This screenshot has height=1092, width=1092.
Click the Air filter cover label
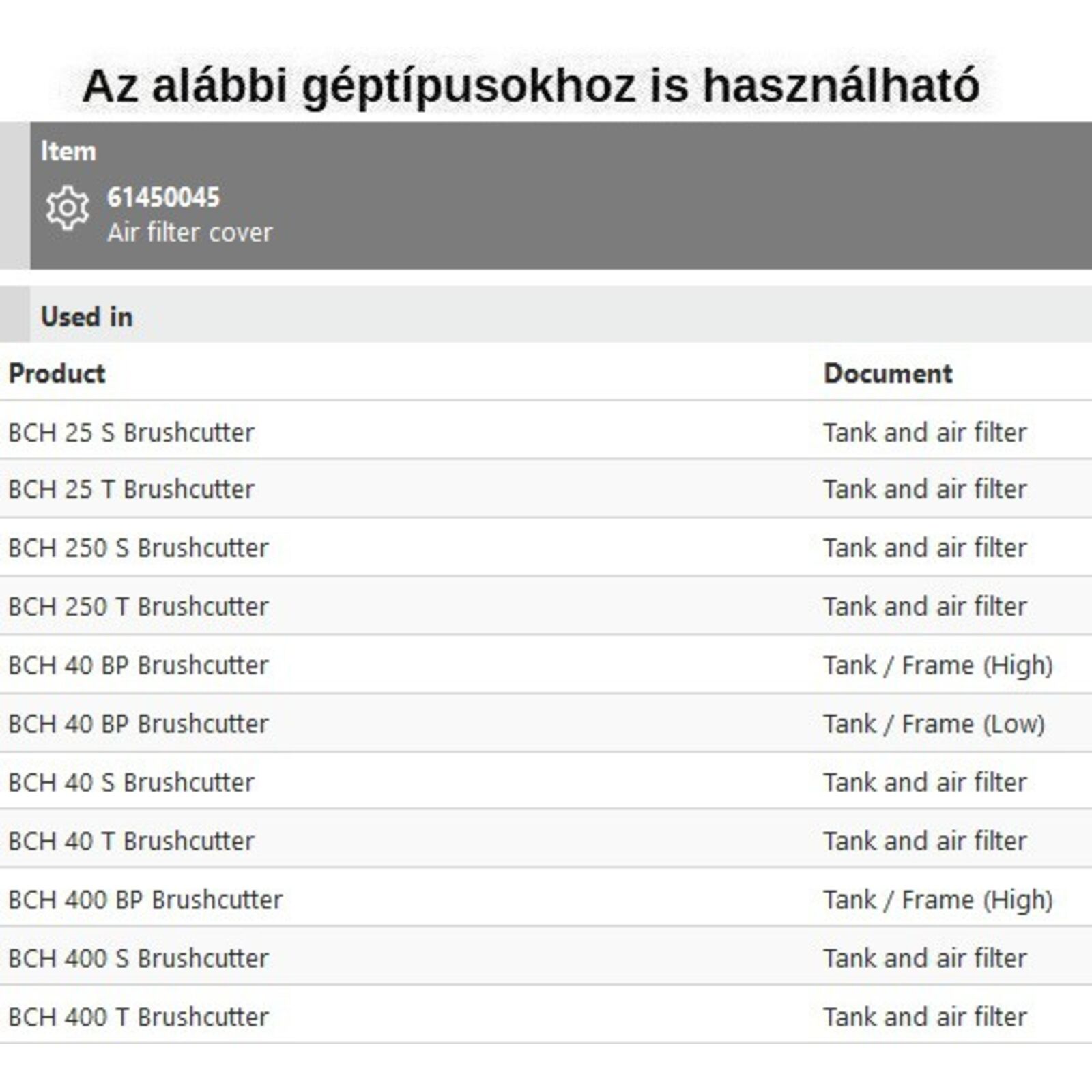click(x=190, y=233)
